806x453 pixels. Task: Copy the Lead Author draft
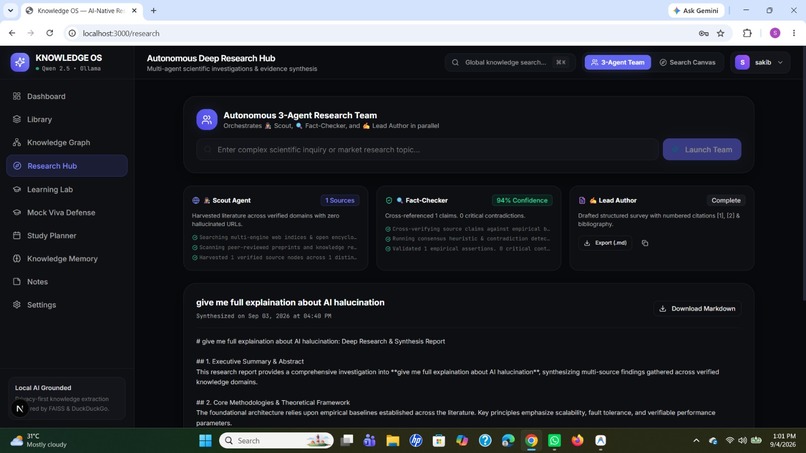(645, 243)
